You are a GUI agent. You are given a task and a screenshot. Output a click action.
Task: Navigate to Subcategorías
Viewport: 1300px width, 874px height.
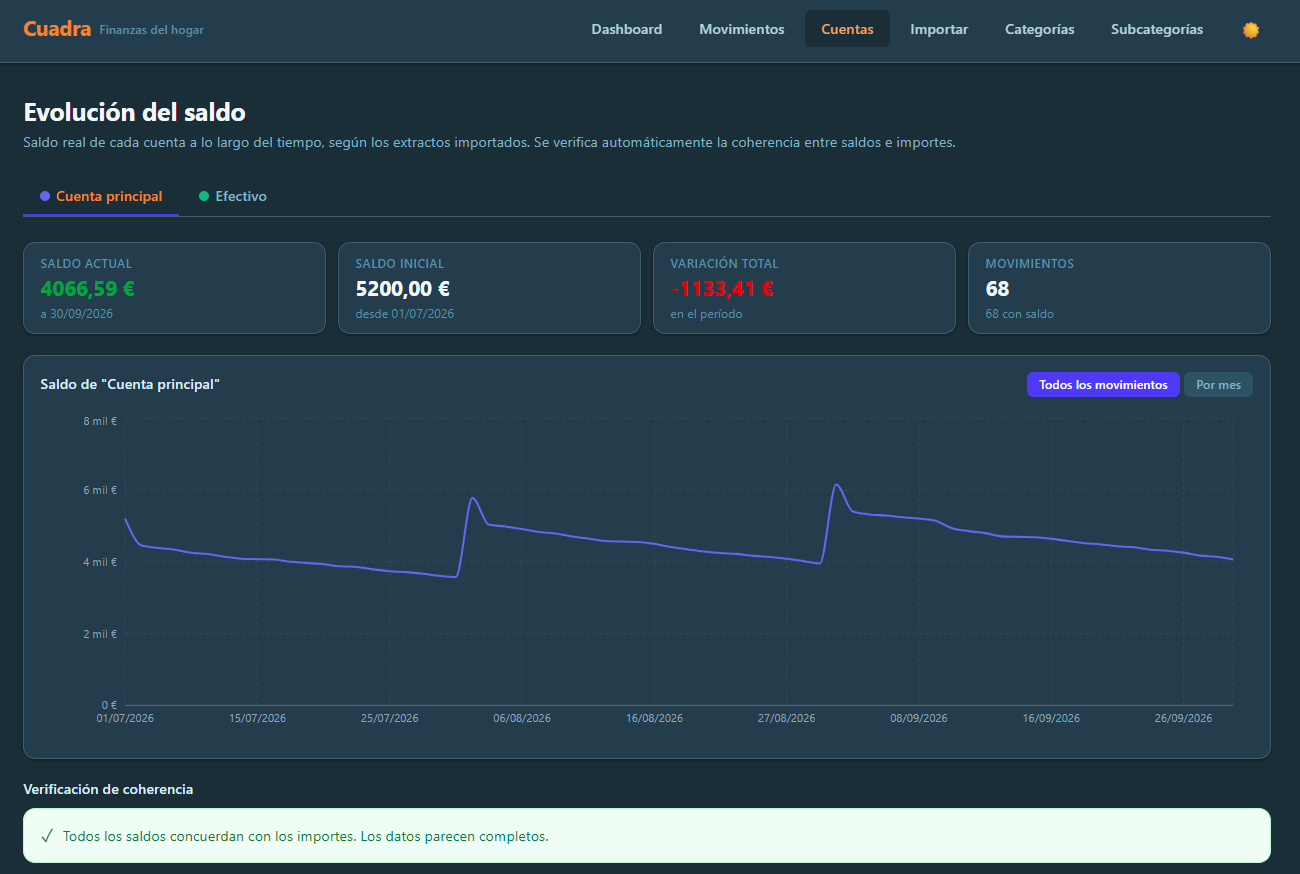[1157, 29]
